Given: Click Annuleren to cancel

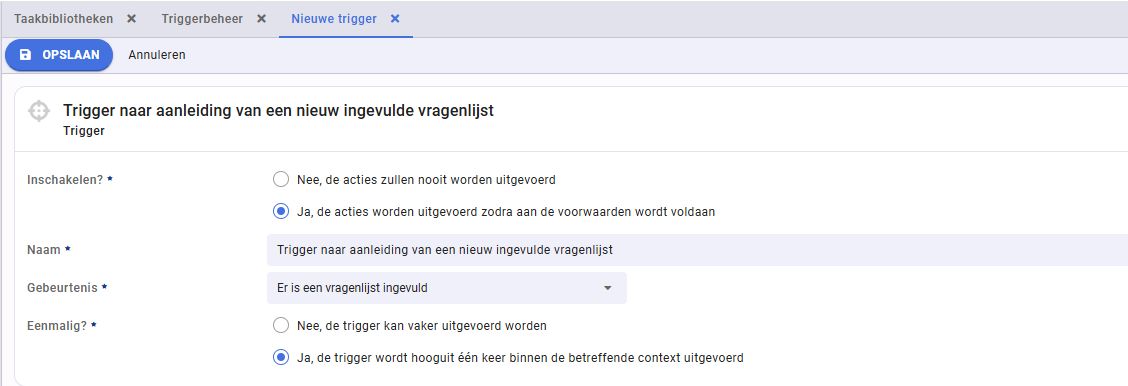Looking at the screenshot, I should [x=157, y=55].
